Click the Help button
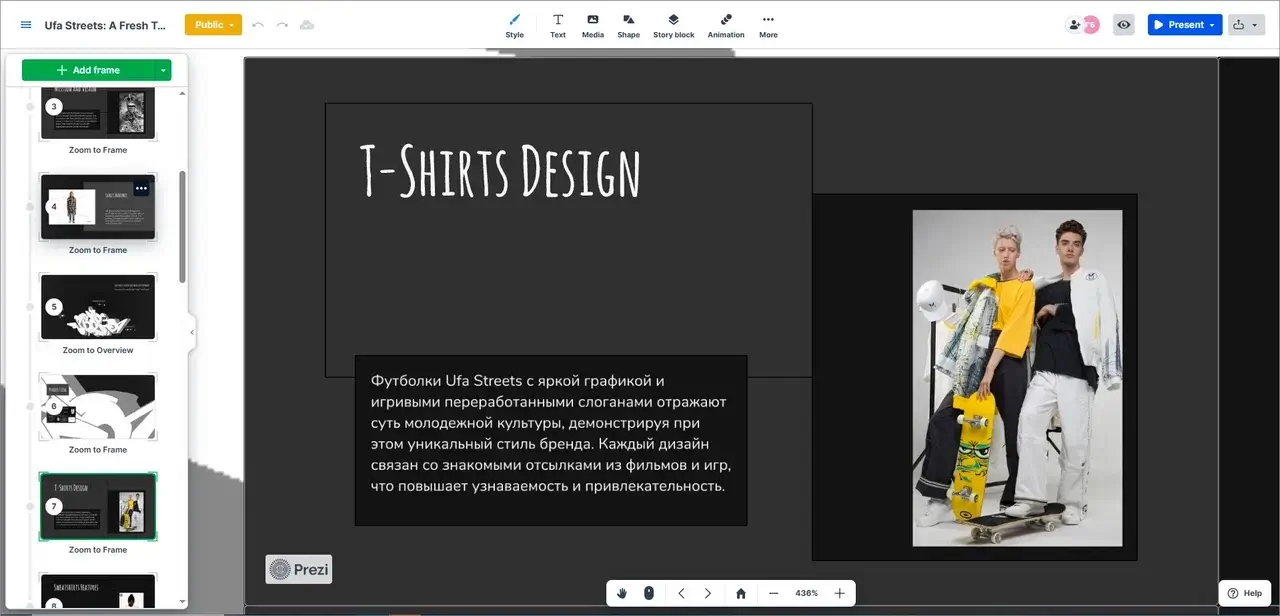 tap(1245, 593)
